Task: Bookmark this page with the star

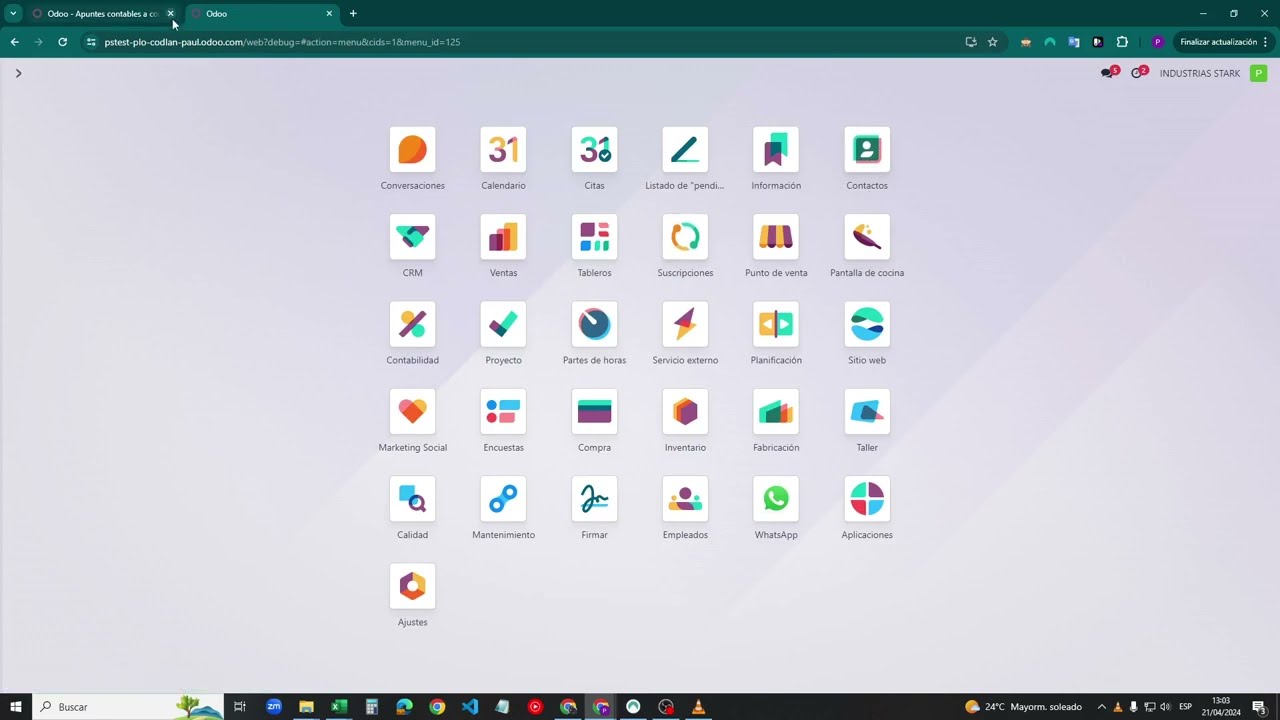Action: (x=992, y=42)
